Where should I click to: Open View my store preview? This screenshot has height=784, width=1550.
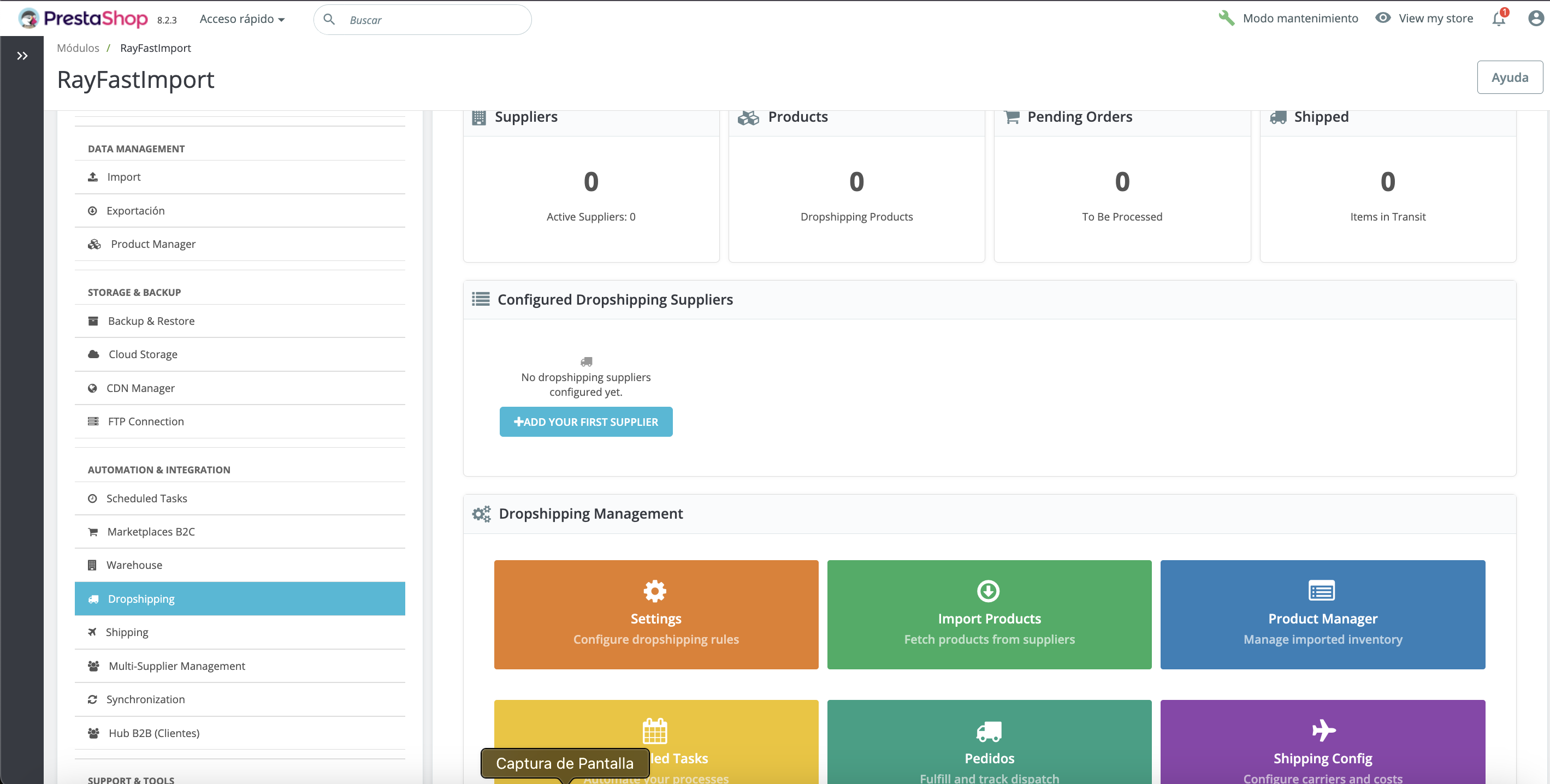click(x=1424, y=18)
